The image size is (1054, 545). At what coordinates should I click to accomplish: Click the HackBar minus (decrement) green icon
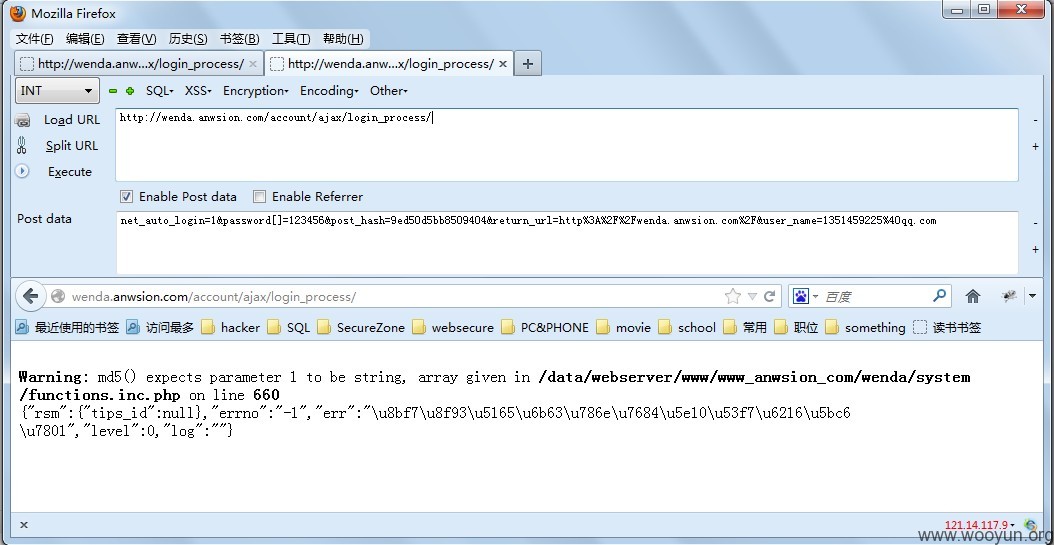click(112, 91)
